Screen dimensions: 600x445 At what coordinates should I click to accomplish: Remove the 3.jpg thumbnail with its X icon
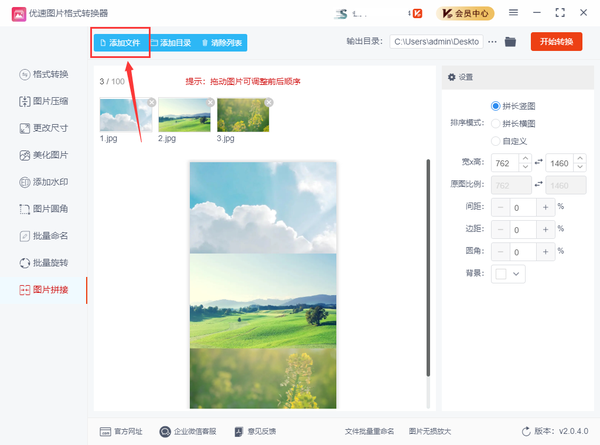(268, 101)
